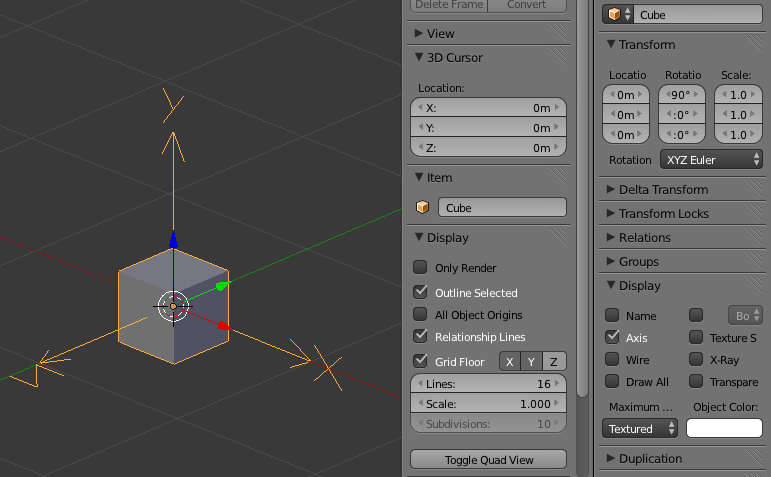Click the red X-axis manipulator arrow
This screenshot has height=477, width=771.
(x=223, y=325)
